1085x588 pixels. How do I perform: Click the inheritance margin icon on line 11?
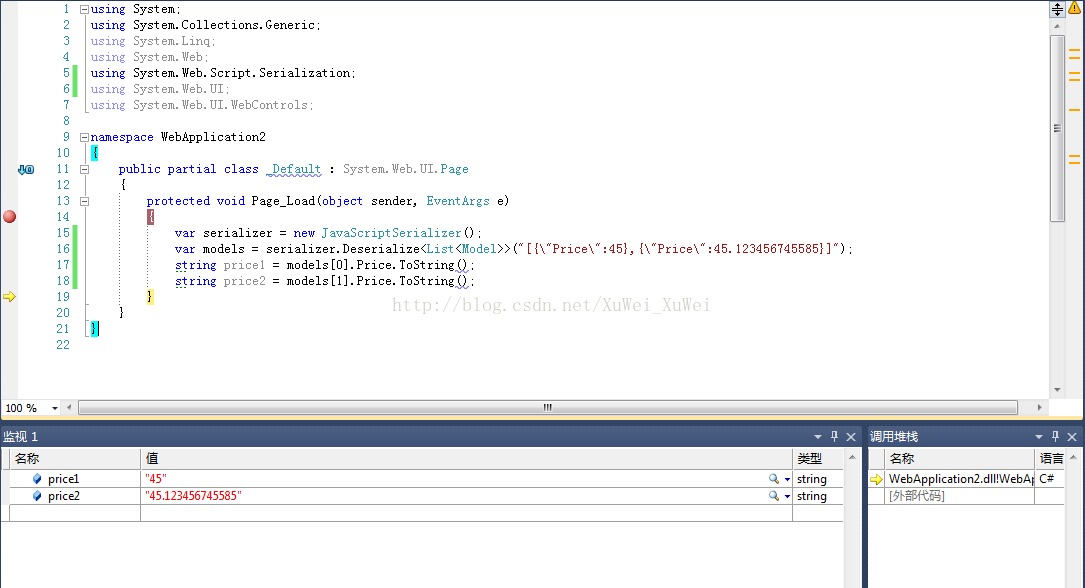pos(26,169)
